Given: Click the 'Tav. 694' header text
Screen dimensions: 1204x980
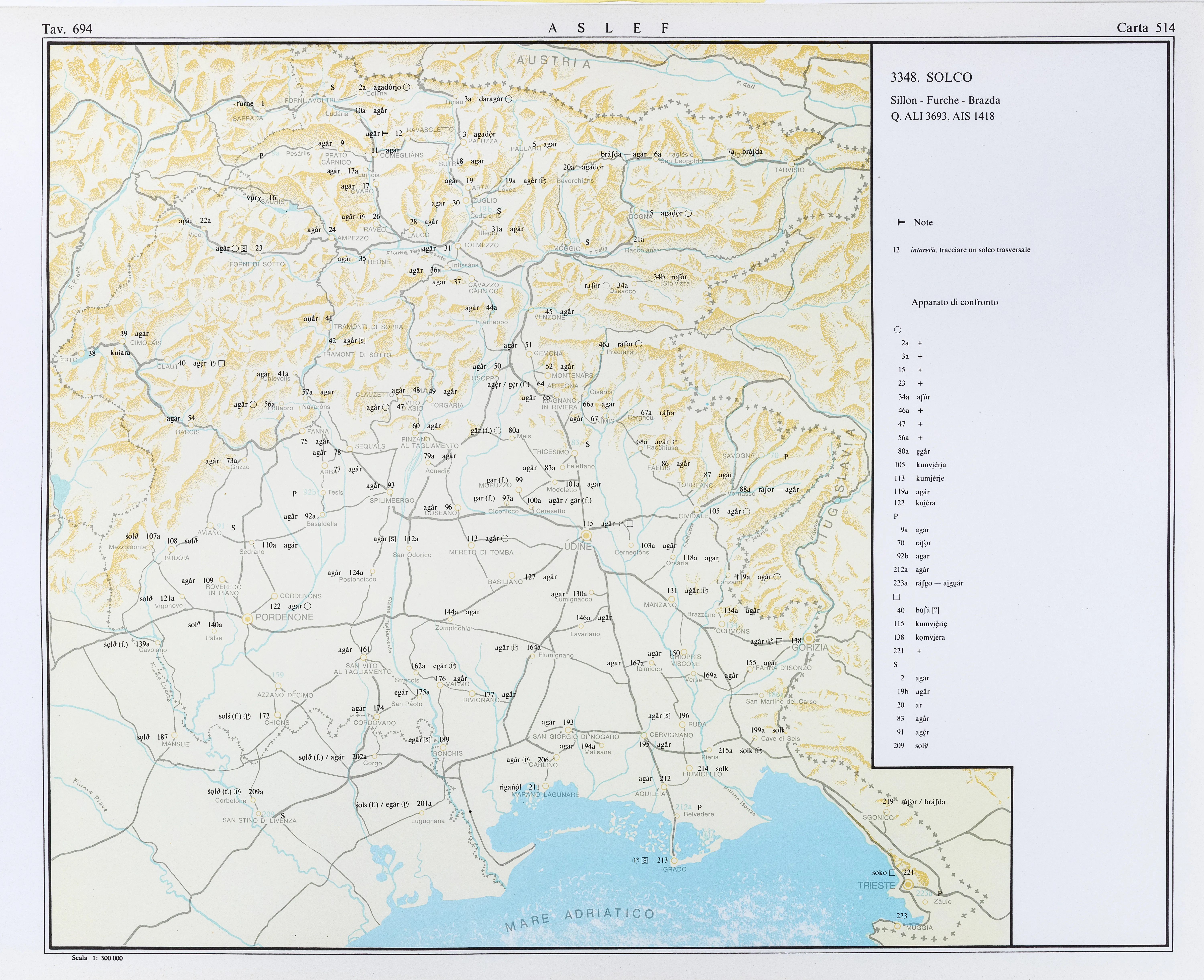Looking at the screenshot, I should [67, 29].
